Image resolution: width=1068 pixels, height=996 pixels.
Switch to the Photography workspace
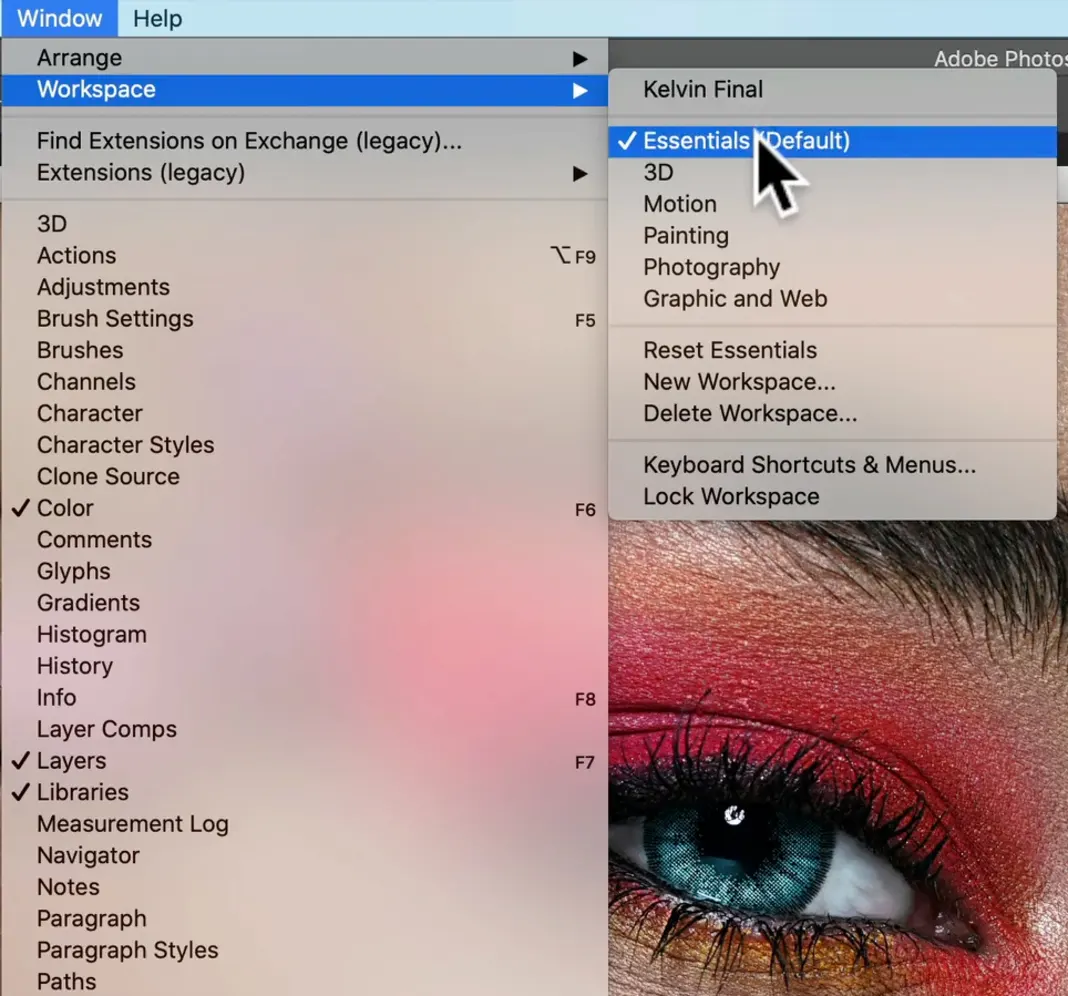click(832, 267)
